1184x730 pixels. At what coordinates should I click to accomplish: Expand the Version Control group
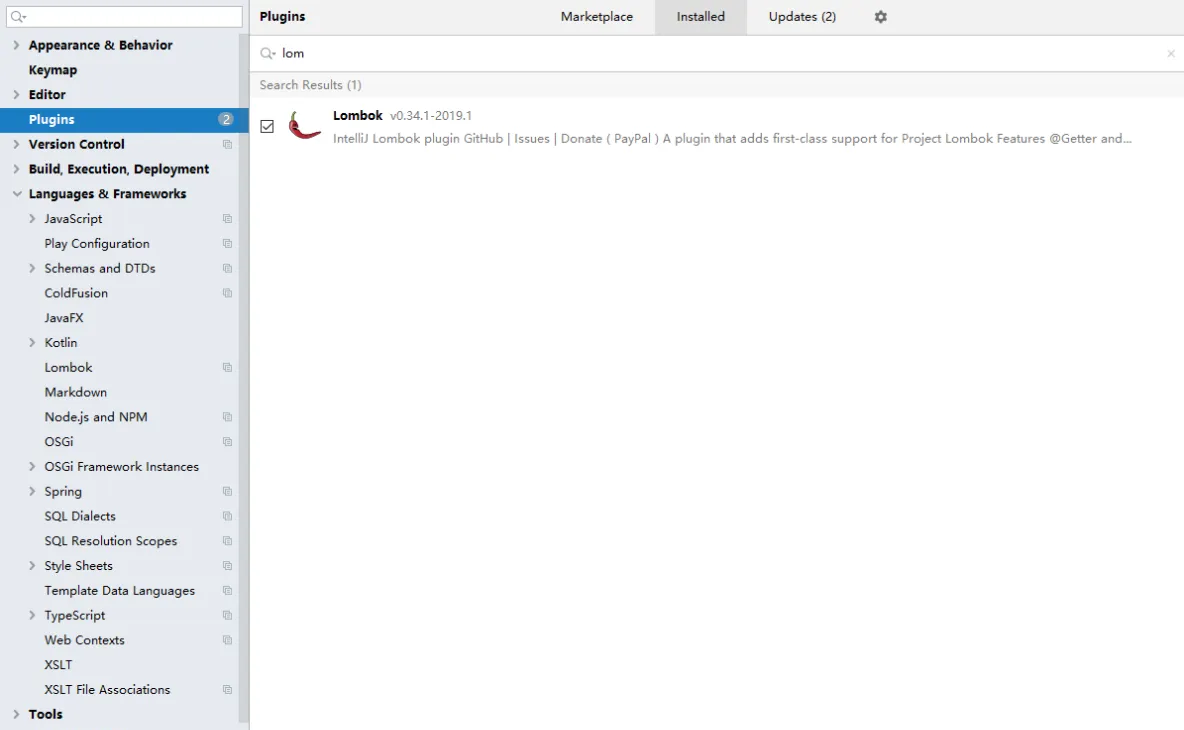click(16, 144)
